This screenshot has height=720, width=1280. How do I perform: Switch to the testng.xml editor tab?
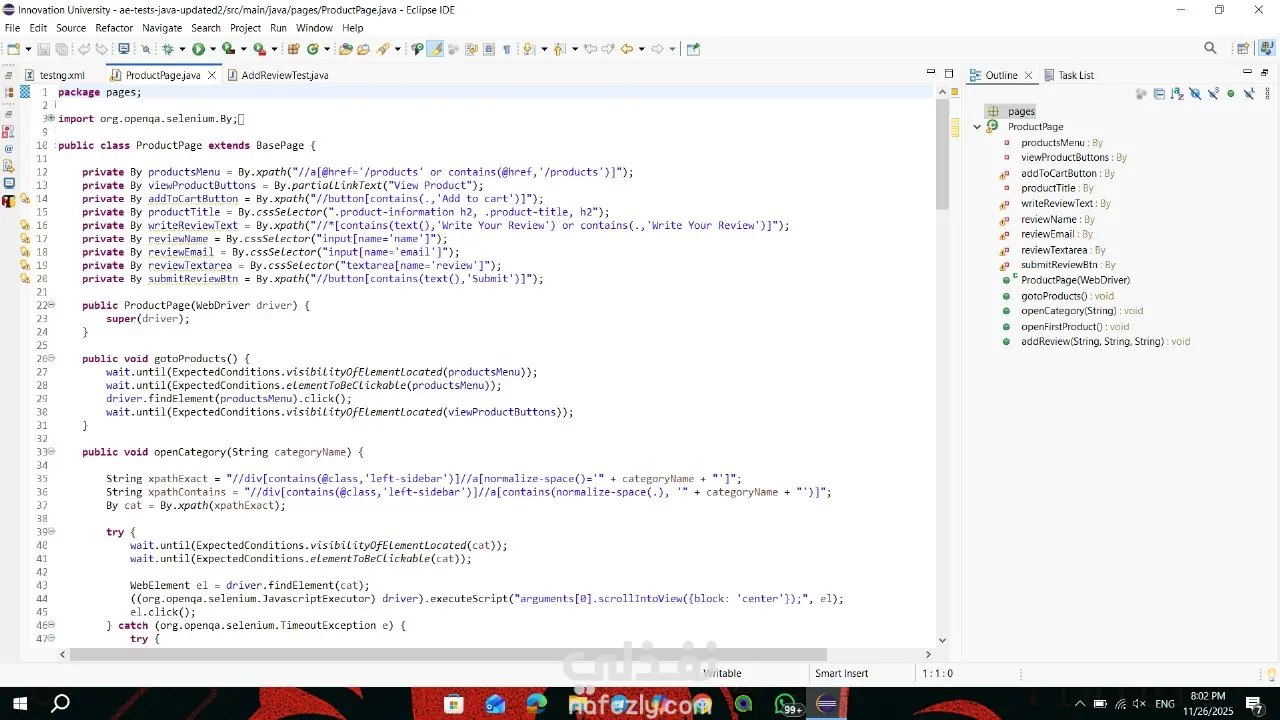click(55, 75)
